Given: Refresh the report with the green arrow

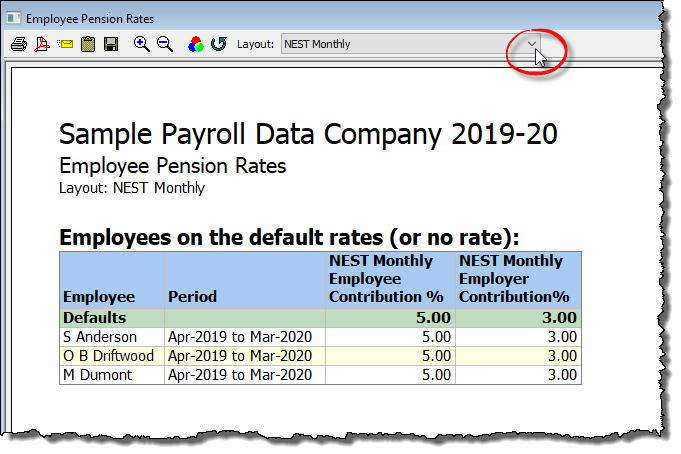Looking at the screenshot, I should pyautogui.click(x=219, y=44).
